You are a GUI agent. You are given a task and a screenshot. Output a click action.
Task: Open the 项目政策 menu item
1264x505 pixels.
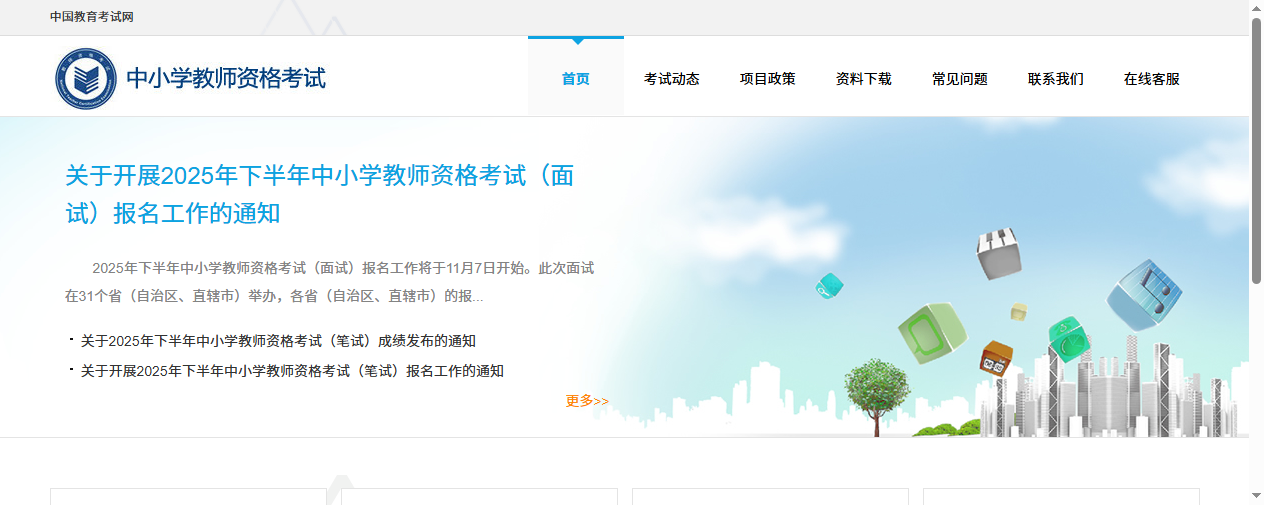click(767, 79)
